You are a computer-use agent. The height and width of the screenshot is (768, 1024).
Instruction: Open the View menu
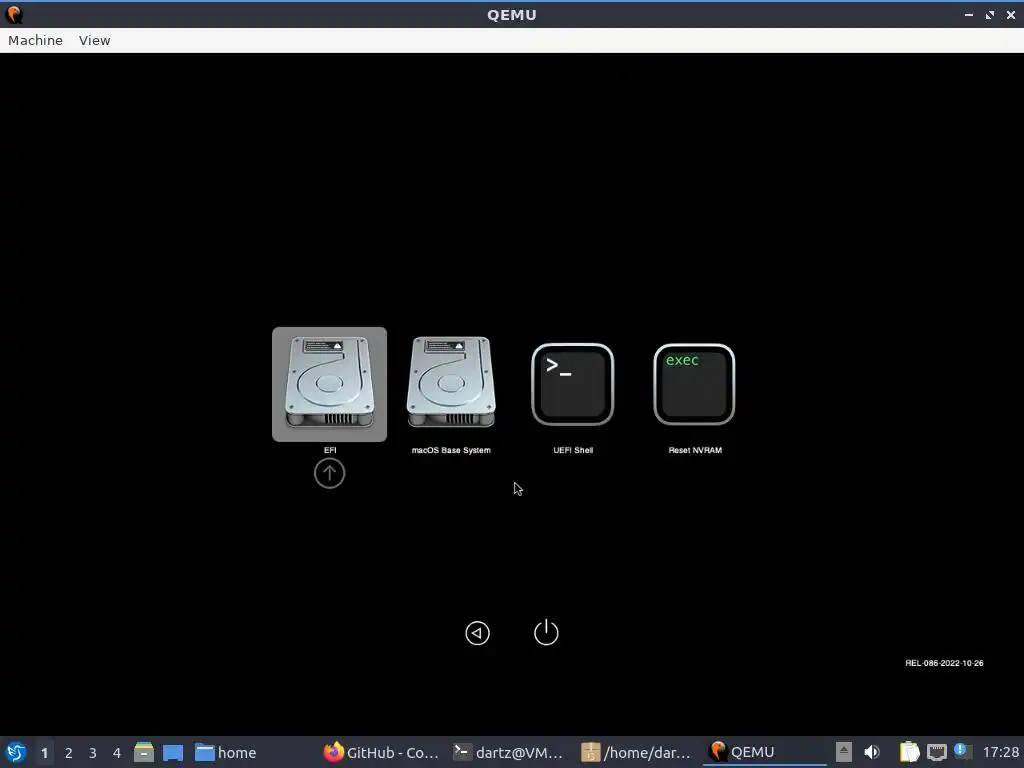[95, 40]
